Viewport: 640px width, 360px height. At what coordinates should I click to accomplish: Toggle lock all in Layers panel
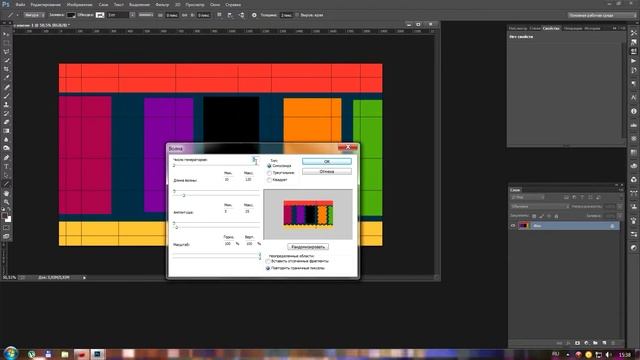click(x=556, y=216)
